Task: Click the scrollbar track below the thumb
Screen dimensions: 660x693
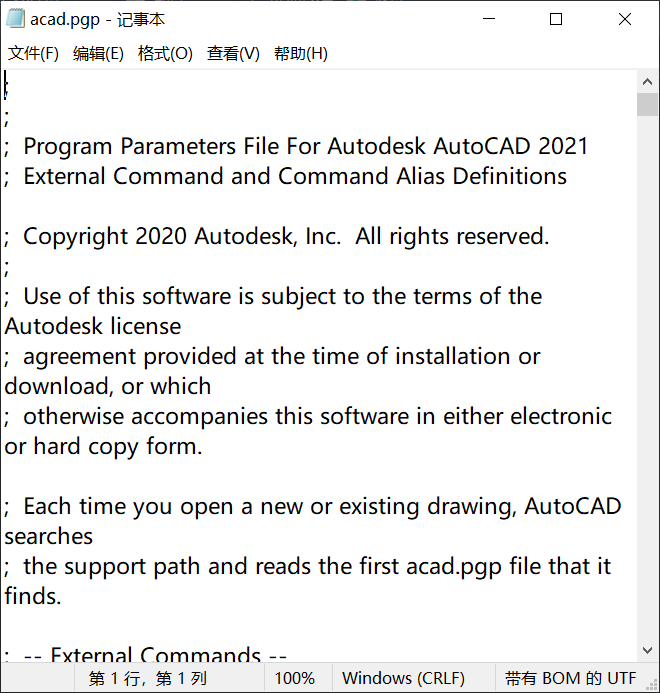Action: (x=648, y=400)
